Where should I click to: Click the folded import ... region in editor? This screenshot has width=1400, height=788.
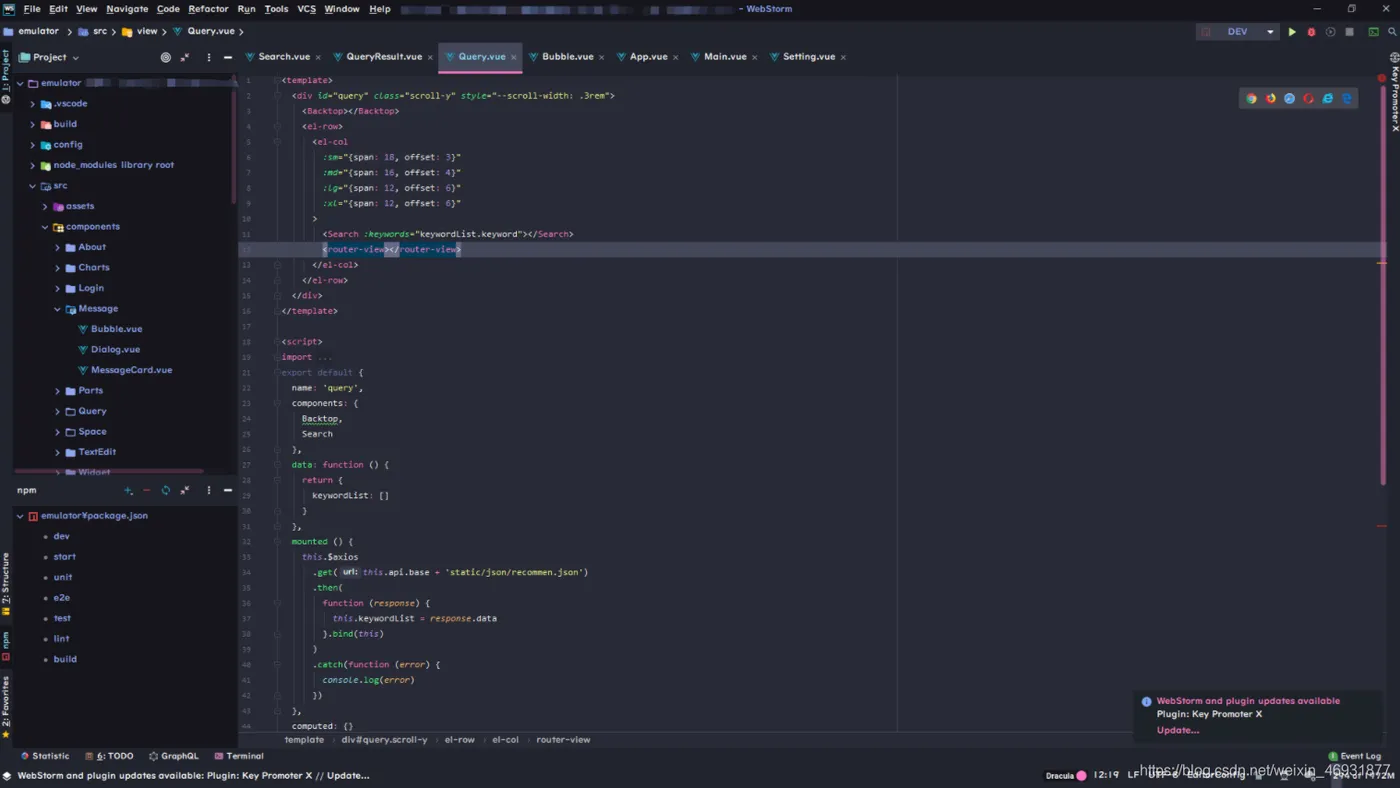[307, 357]
